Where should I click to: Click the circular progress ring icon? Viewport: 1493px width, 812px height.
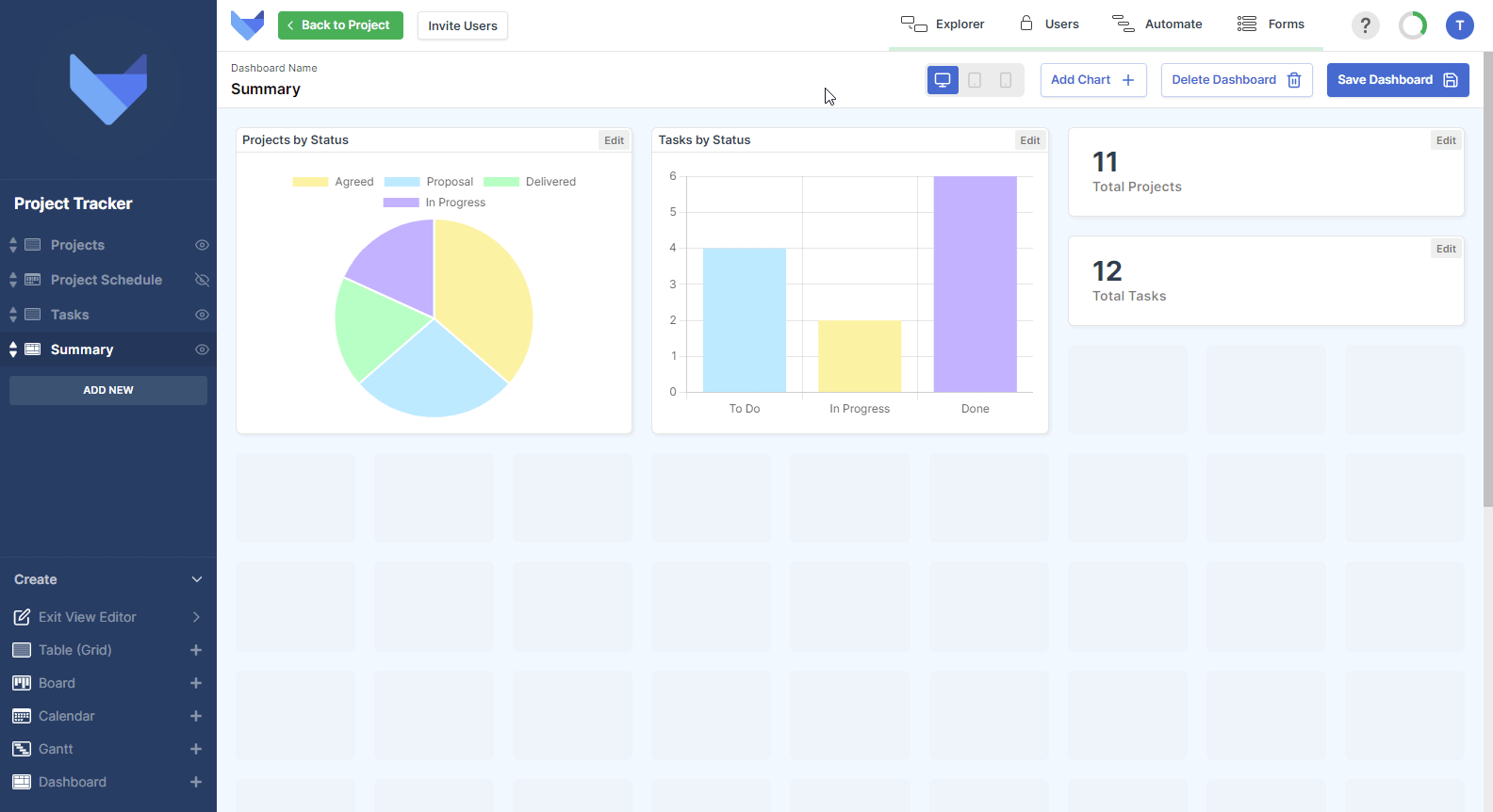tap(1413, 25)
